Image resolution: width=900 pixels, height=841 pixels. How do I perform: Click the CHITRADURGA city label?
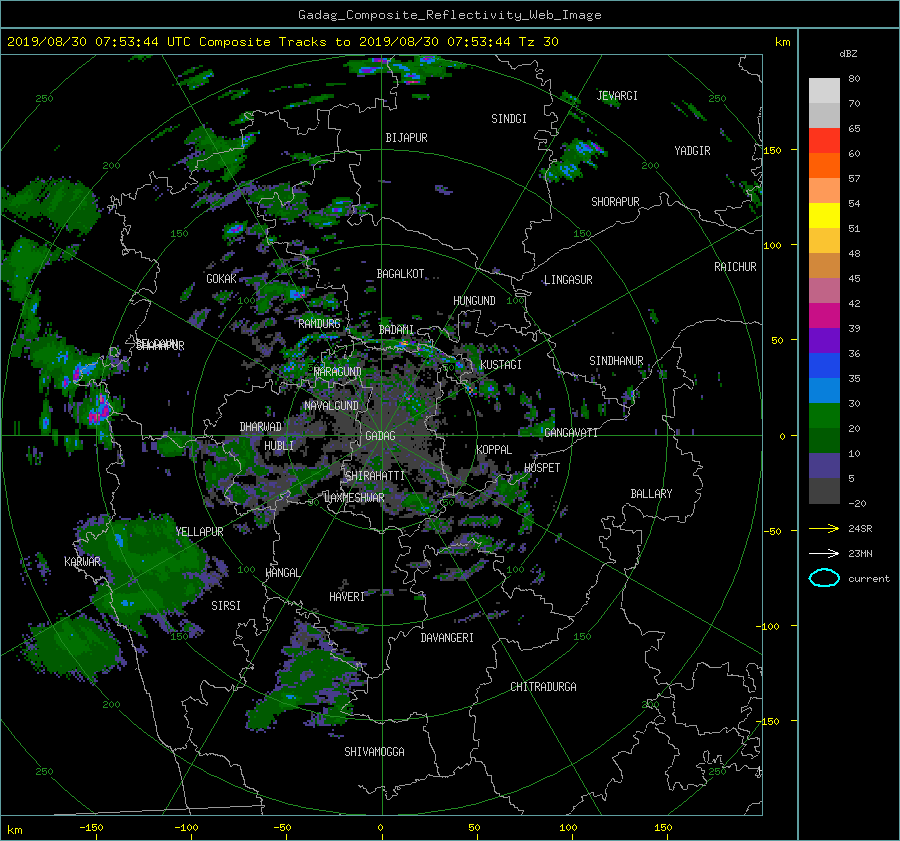tap(544, 687)
